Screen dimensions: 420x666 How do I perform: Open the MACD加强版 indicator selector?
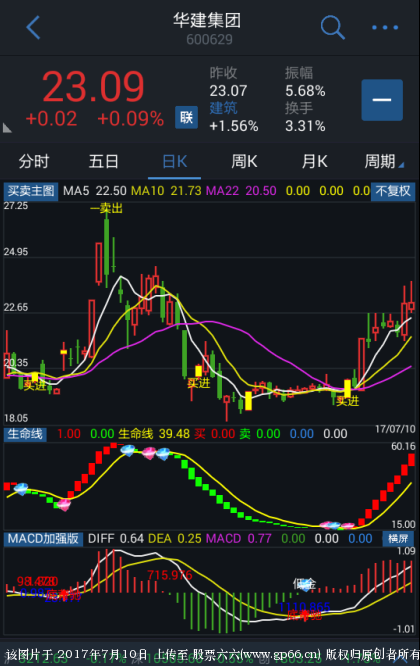[x=43, y=539]
